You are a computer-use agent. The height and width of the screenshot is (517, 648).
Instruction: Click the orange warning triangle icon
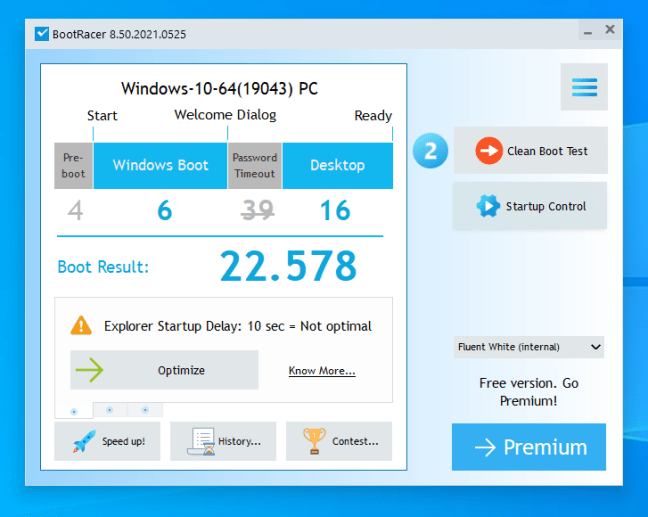click(x=81, y=326)
